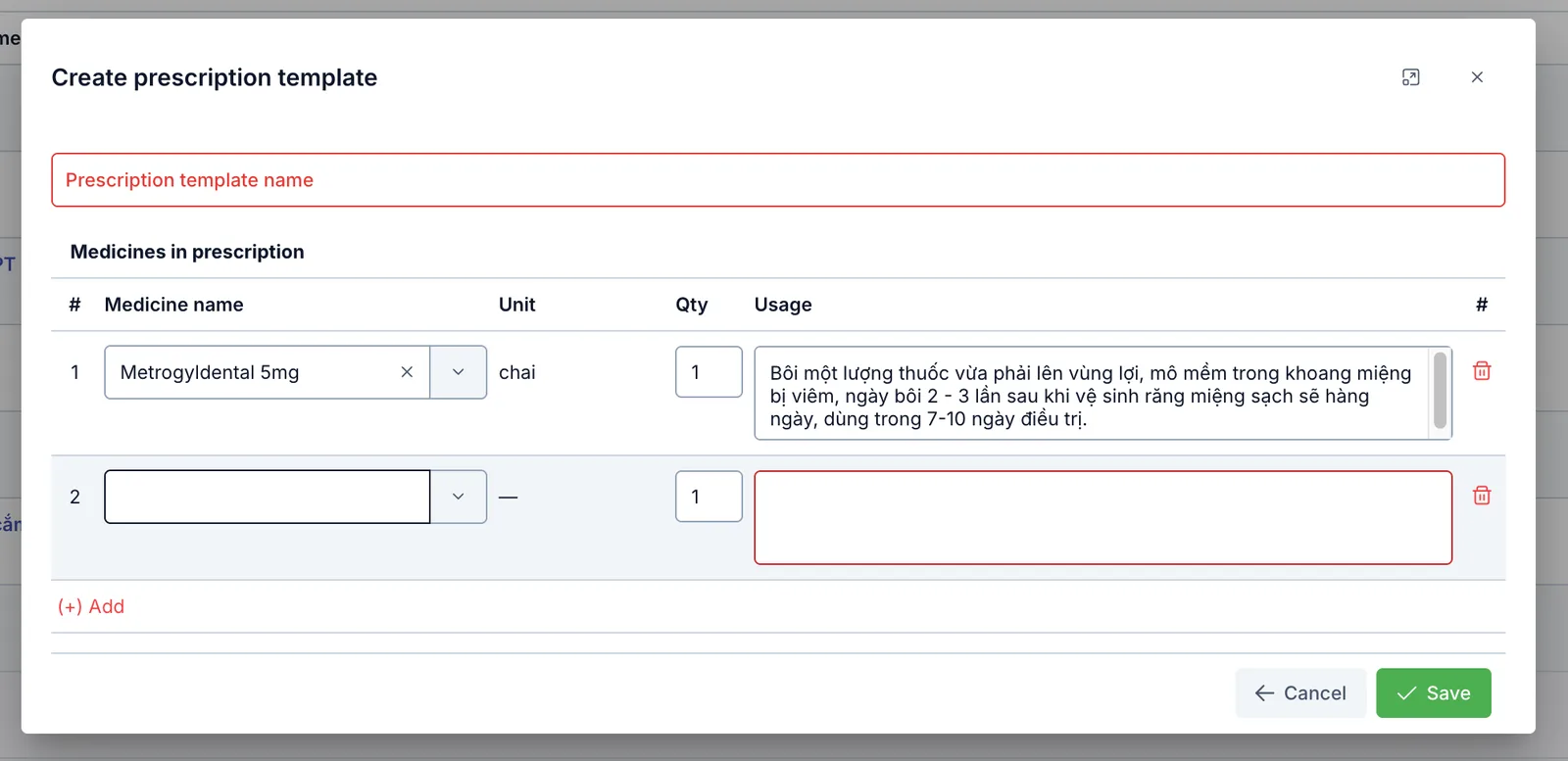Clear the Metrogyldental 5mg medicine selection
Viewport: 1568px width, 761px height.
(407, 372)
